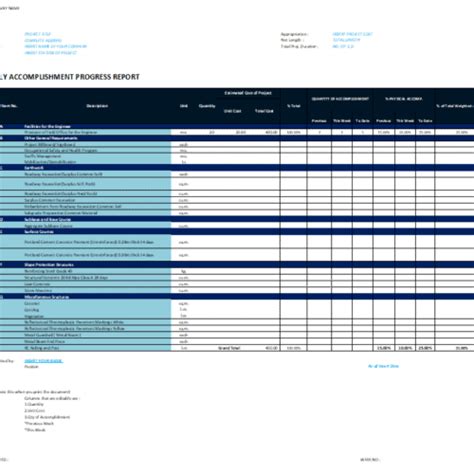Click the Estimated Cost of Project header
This screenshot has width=474, height=474.
pos(248,93)
